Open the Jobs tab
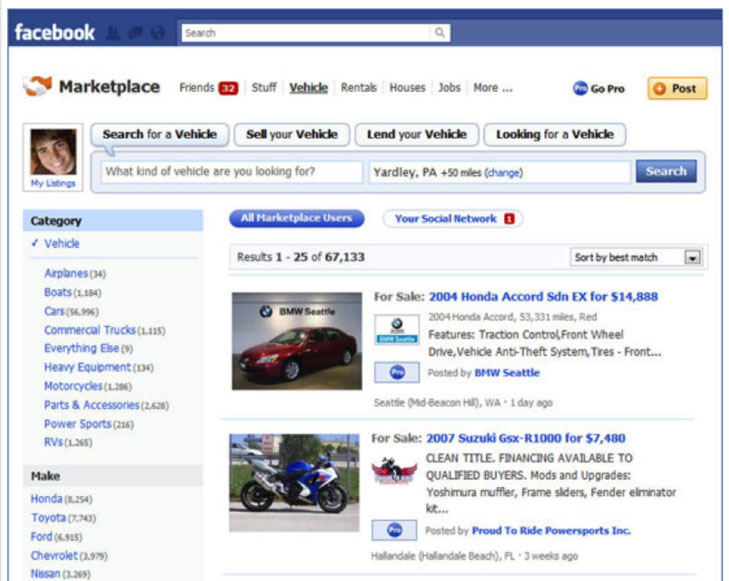The image size is (729, 581). pyautogui.click(x=449, y=87)
